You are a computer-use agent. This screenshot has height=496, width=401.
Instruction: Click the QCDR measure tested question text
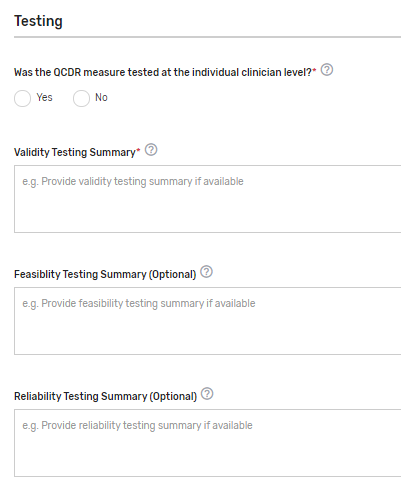point(163,72)
